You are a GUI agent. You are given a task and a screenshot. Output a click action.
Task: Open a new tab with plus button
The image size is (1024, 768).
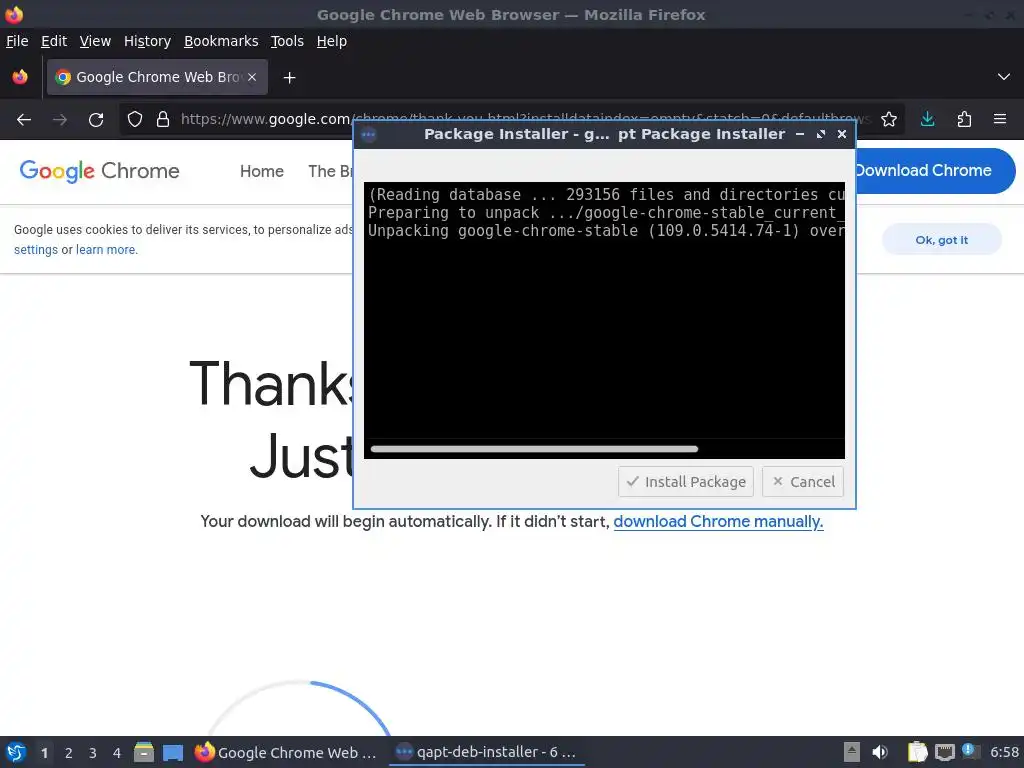pyautogui.click(x=289, y=78)
